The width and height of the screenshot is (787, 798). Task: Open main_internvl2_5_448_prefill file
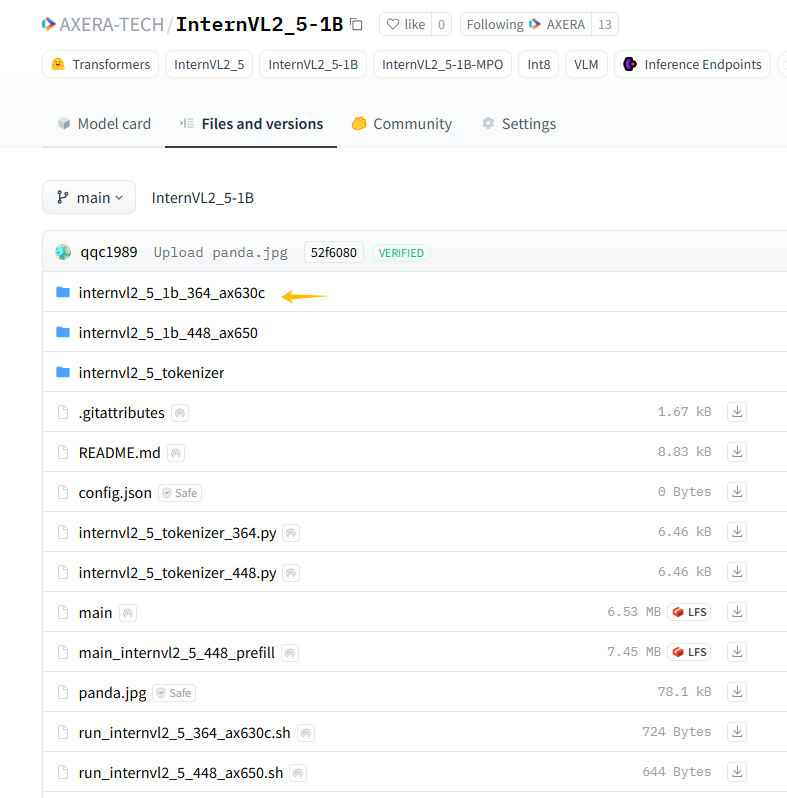(177, 653)
